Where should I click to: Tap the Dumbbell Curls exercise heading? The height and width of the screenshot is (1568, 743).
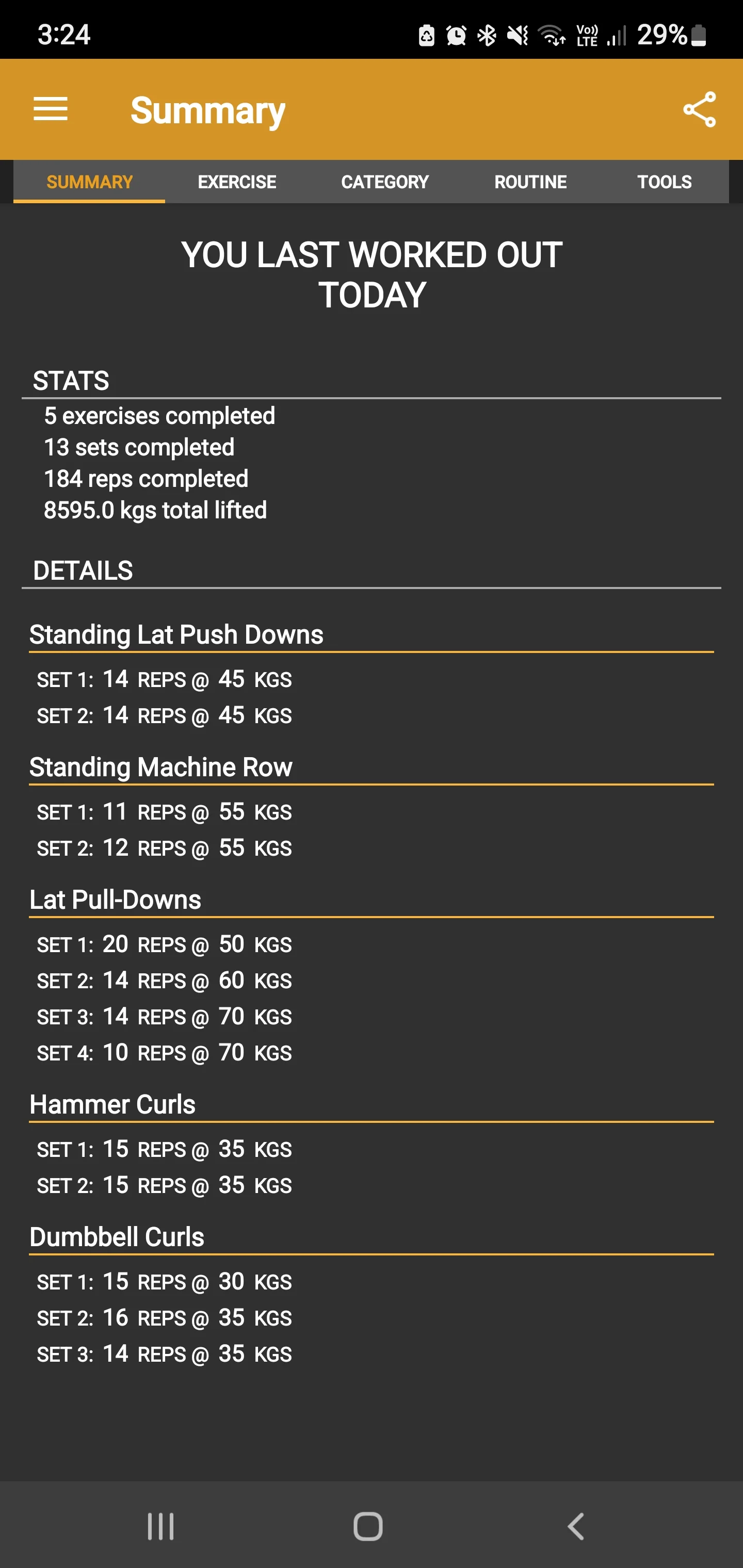[x=117, y=1237]
